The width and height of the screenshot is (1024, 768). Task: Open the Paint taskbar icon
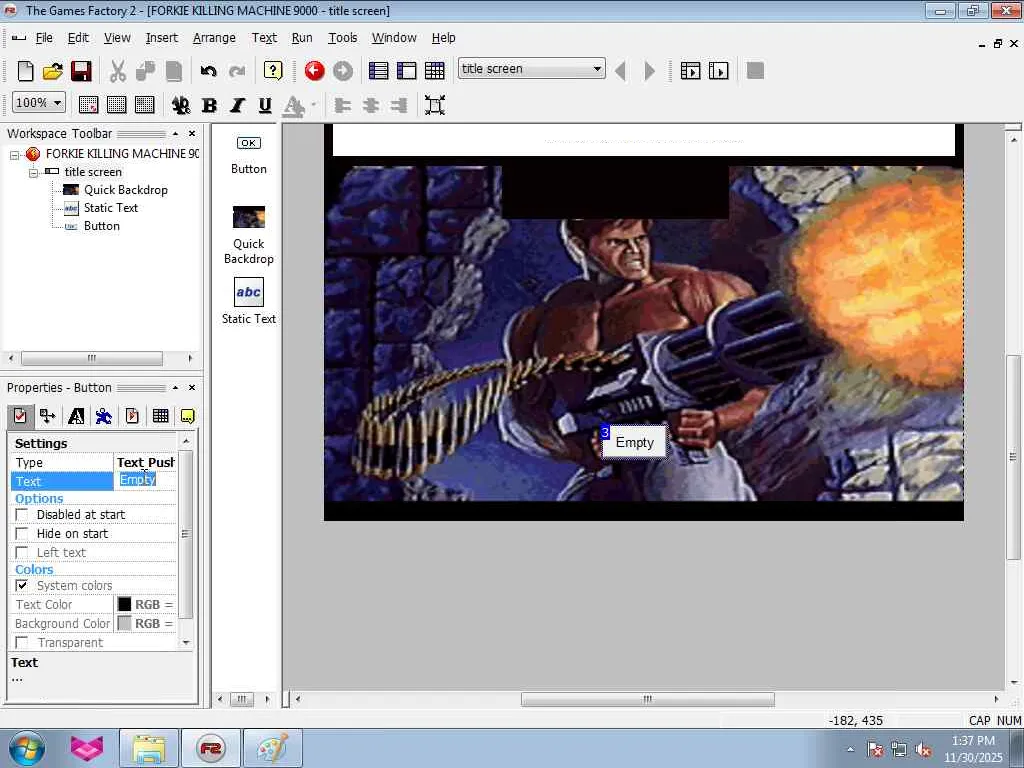click(272, 748)
